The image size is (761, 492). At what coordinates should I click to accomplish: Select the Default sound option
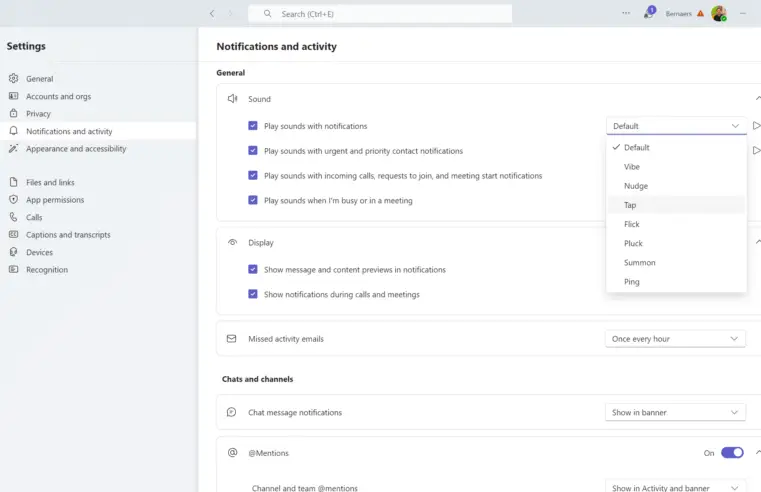[677, 148]
